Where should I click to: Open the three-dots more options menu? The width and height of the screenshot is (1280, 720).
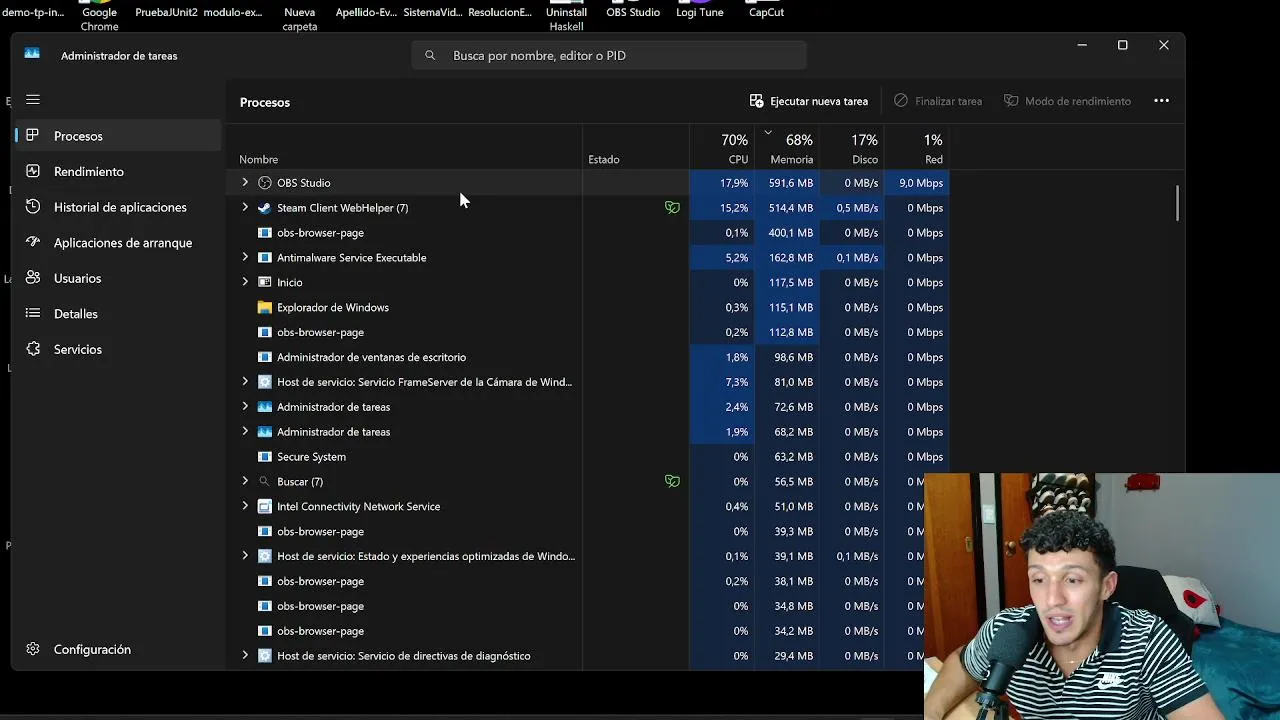(x=1161, y=101)
